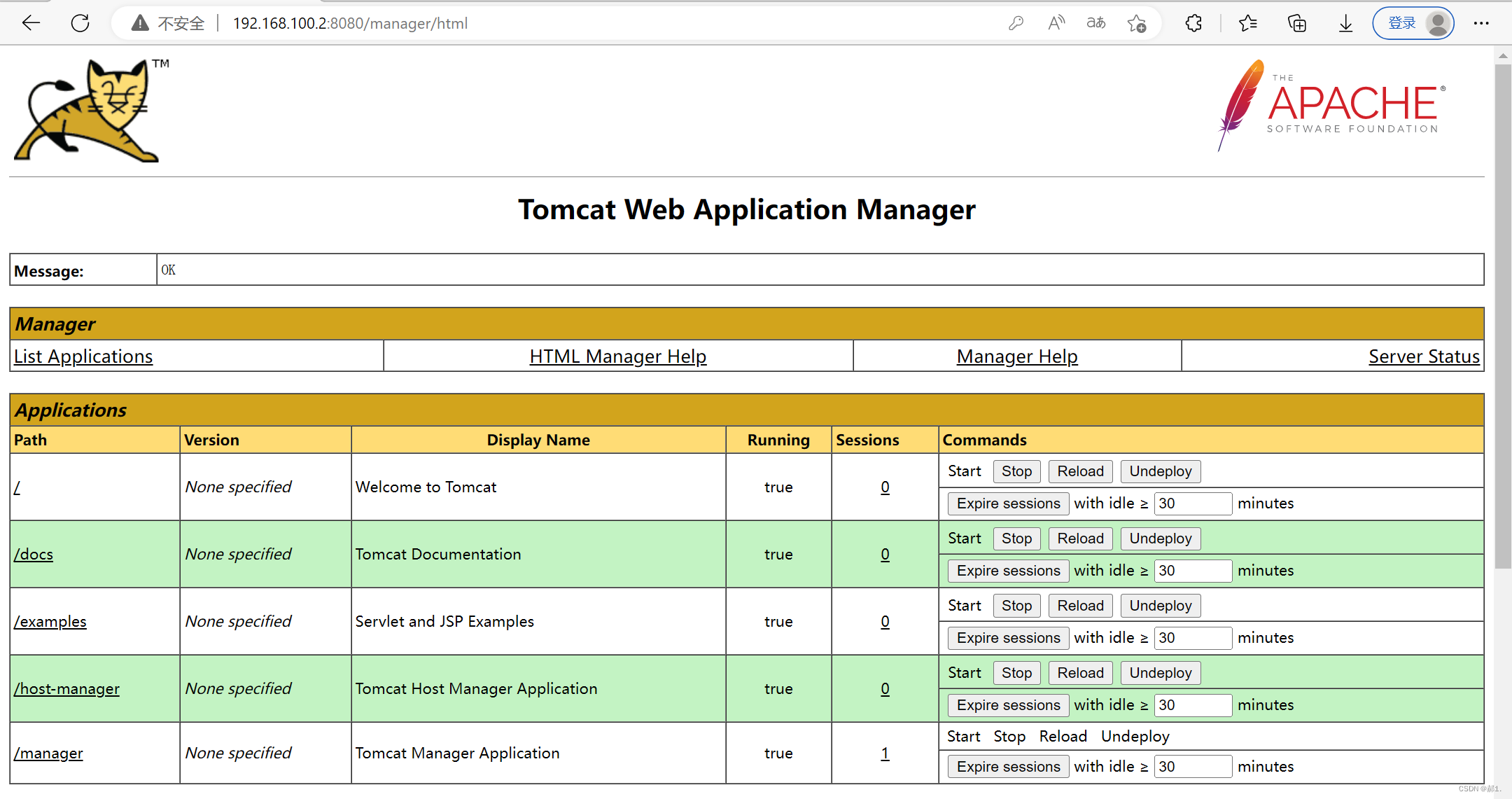This screenshot has height=799, width=1512.
Task: Open the Read aloud feature
Action: (x=1056, y=23)
